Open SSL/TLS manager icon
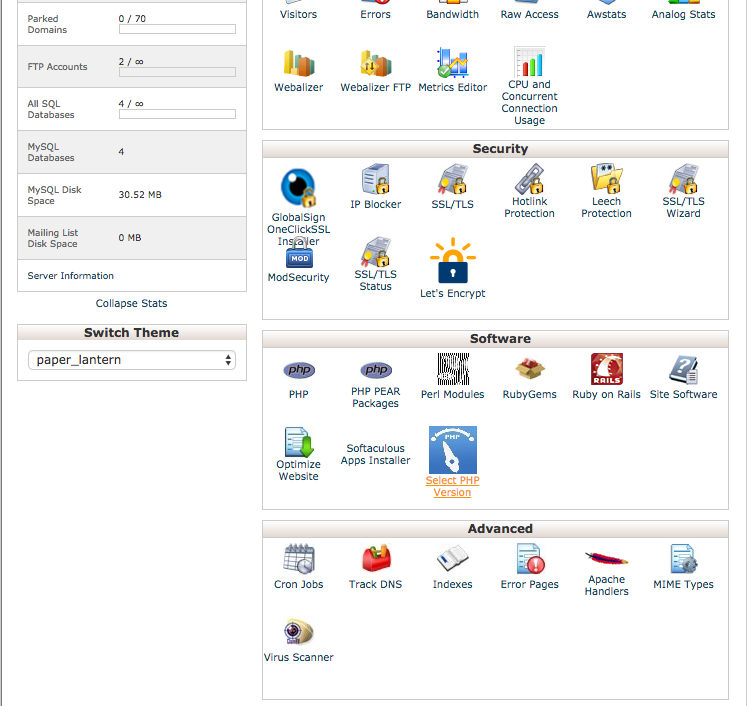 [453, 179]
